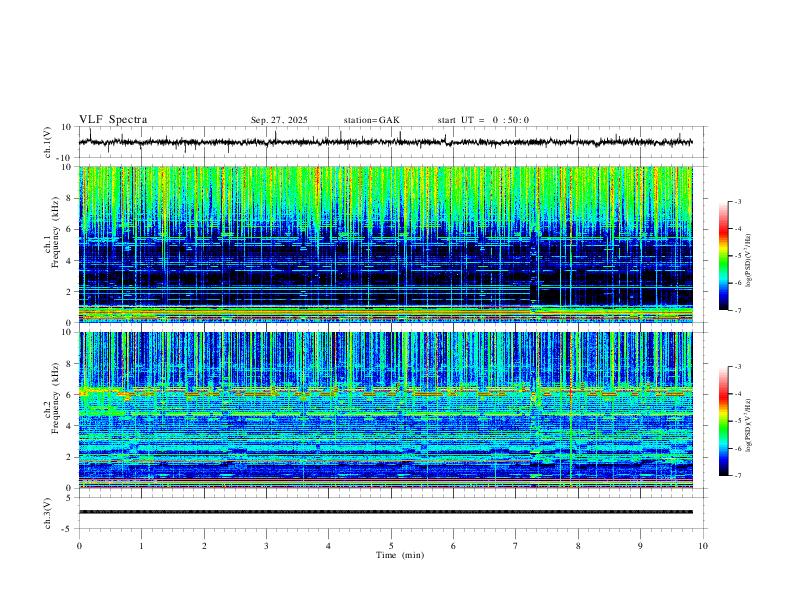Click the "-3" tick on ch.2 colorbar
Image resolution: width=792 pixels, height=612 pixels.
[738, 367]
